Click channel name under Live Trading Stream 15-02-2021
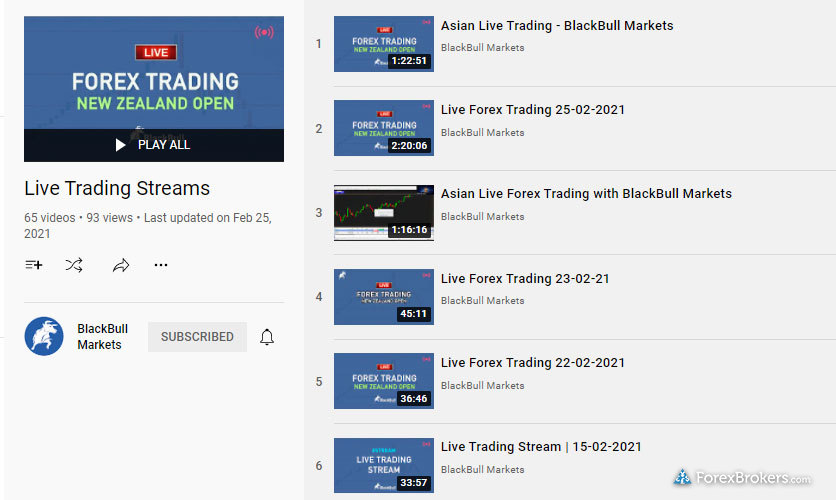The image size is (836, 500). pyautogui.click(x=483, y=470)
